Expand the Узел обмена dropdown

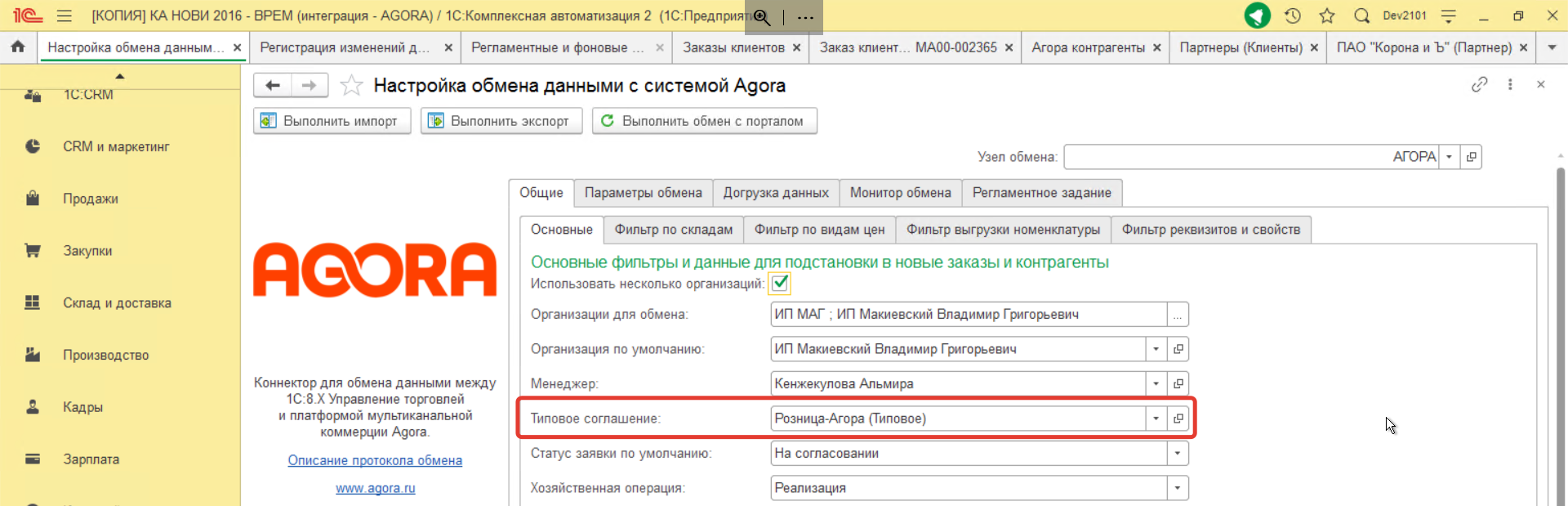[x=1449, y=157]
